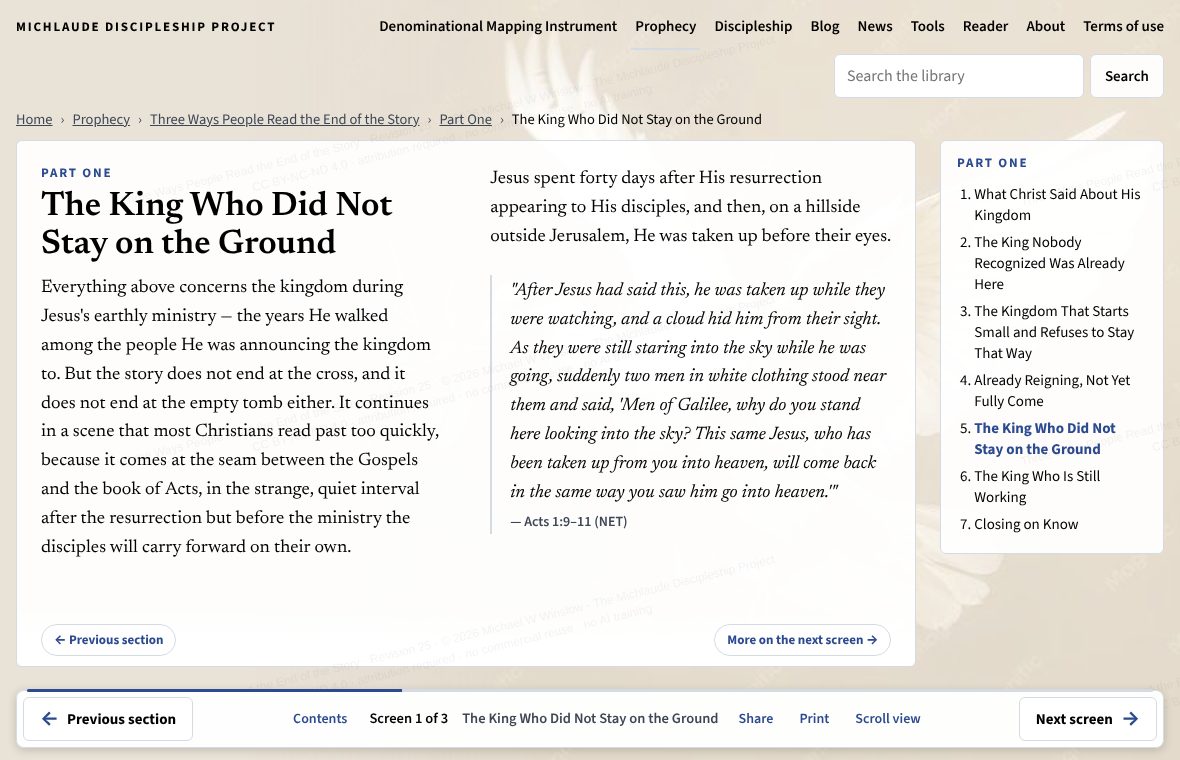The width and height of the screenshot is (1180, 760).
Task: Focus the Search the library field
Action: point(958,76)
